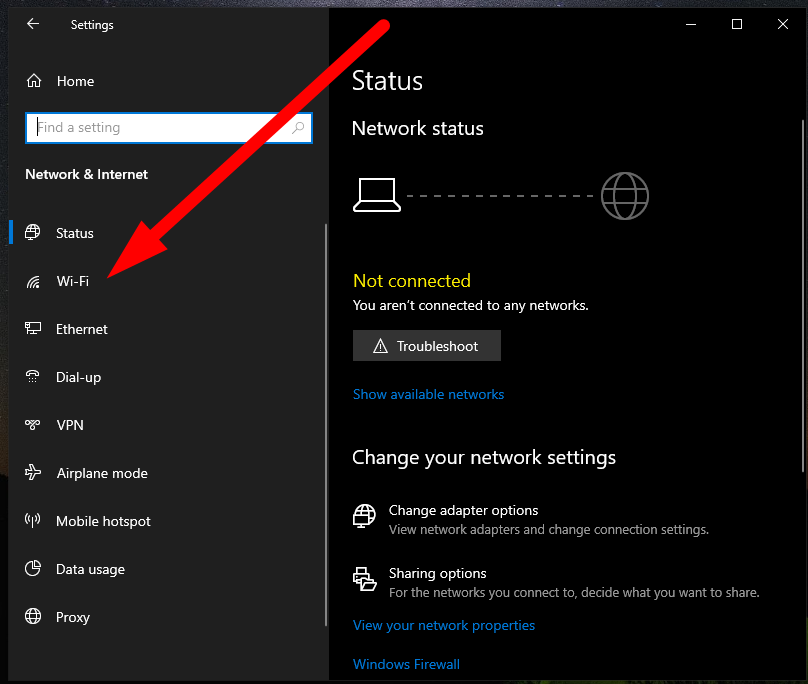Open the Windows Firewall link
Screen dimensions: 808x684
click(x=406, y=664)
